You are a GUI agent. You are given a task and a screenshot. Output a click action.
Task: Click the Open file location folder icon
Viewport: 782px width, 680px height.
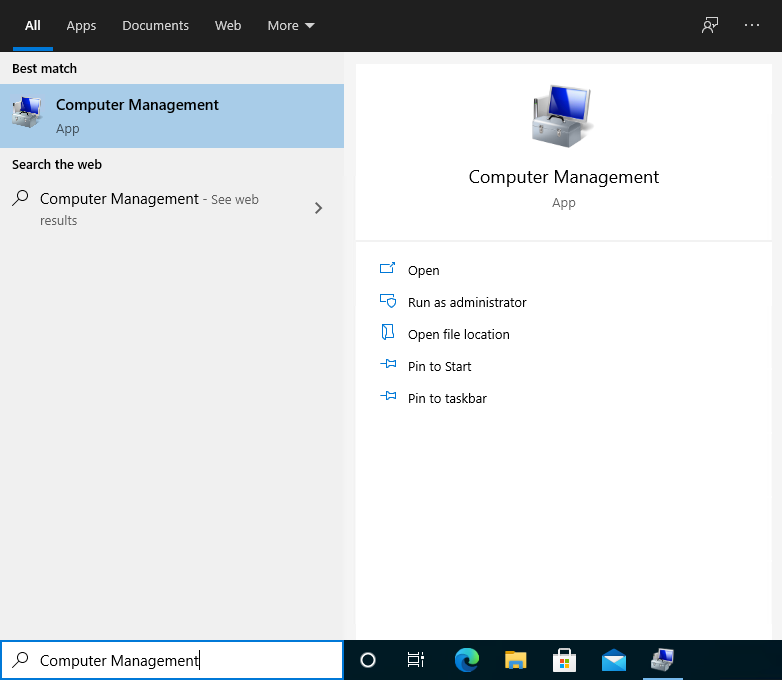388,332
